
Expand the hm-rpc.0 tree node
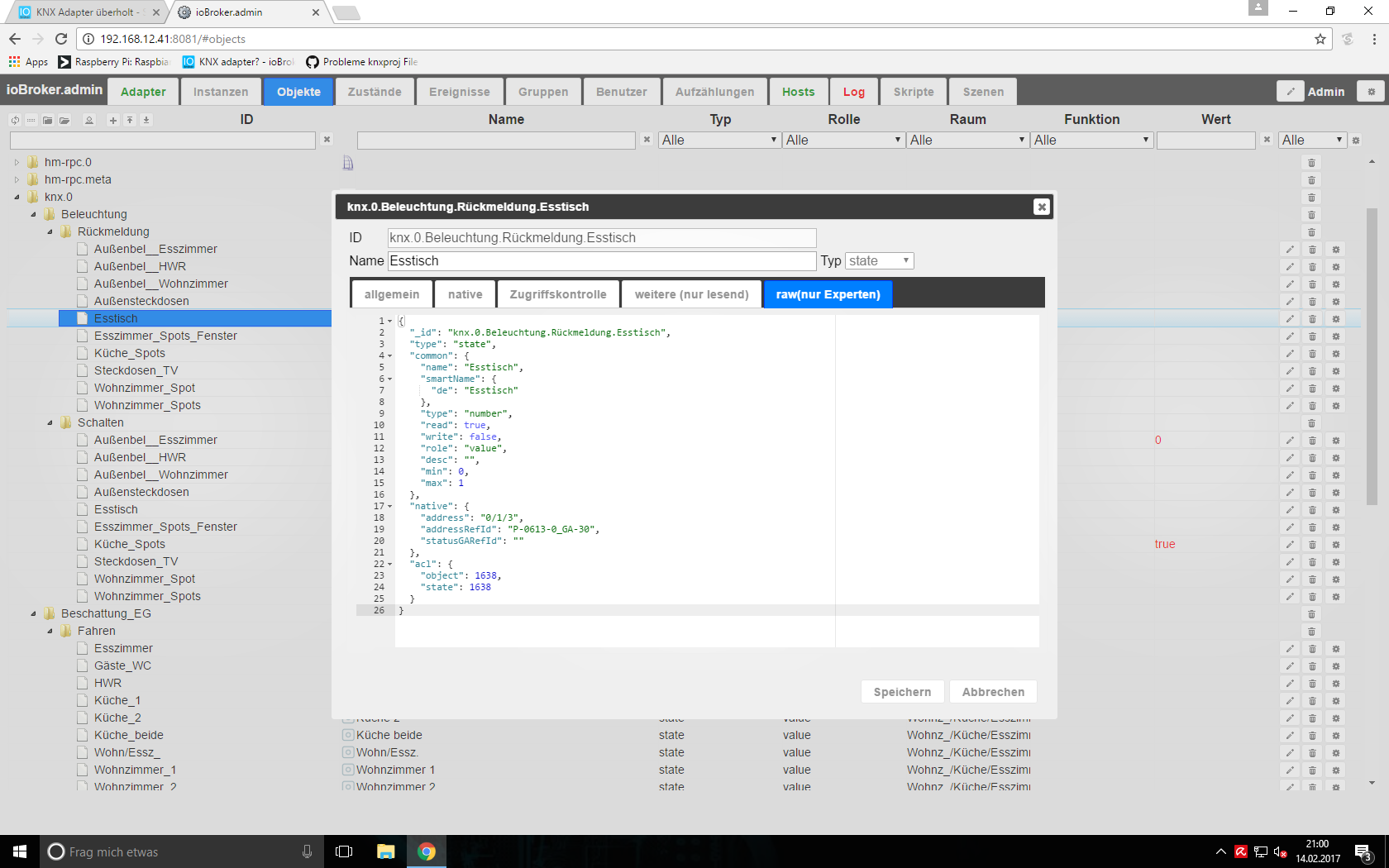[x=17, y=163]
